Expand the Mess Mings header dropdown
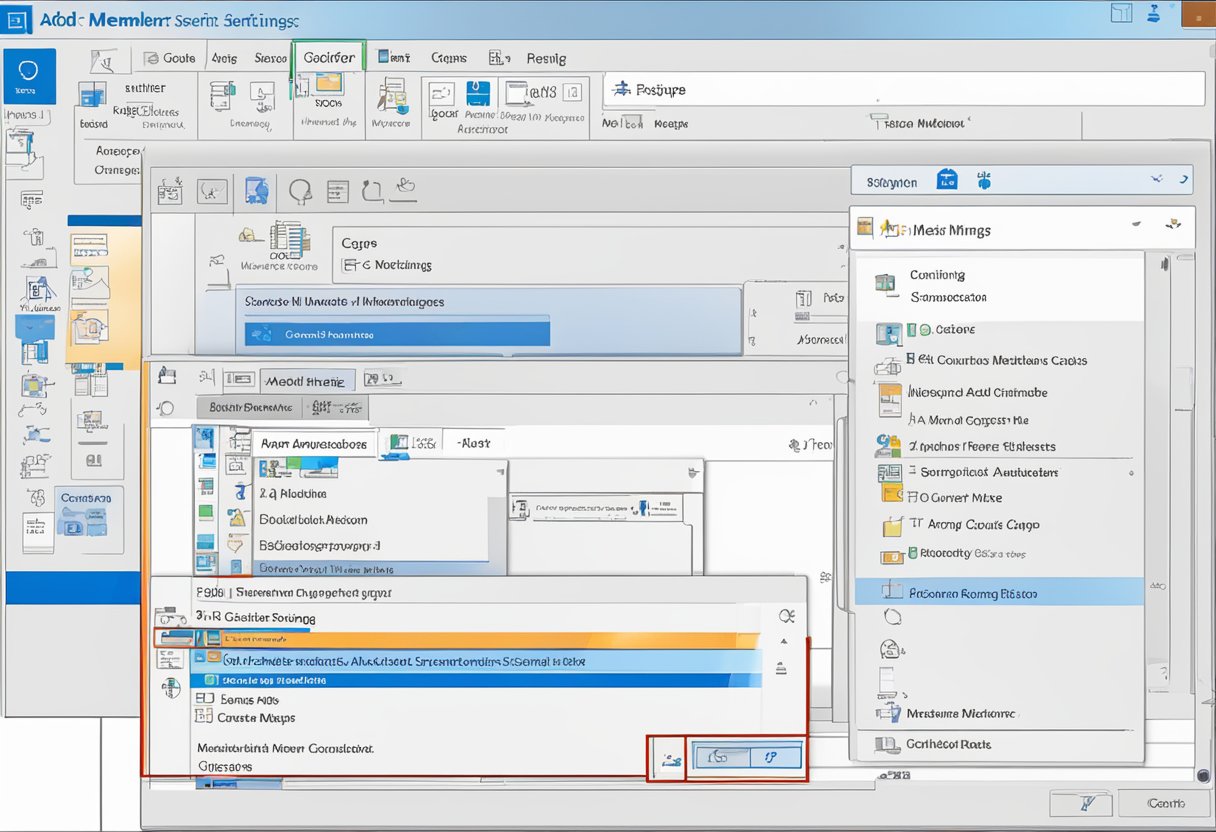This screenshot has width=1216, height=832. click(x=1137, y=226)
